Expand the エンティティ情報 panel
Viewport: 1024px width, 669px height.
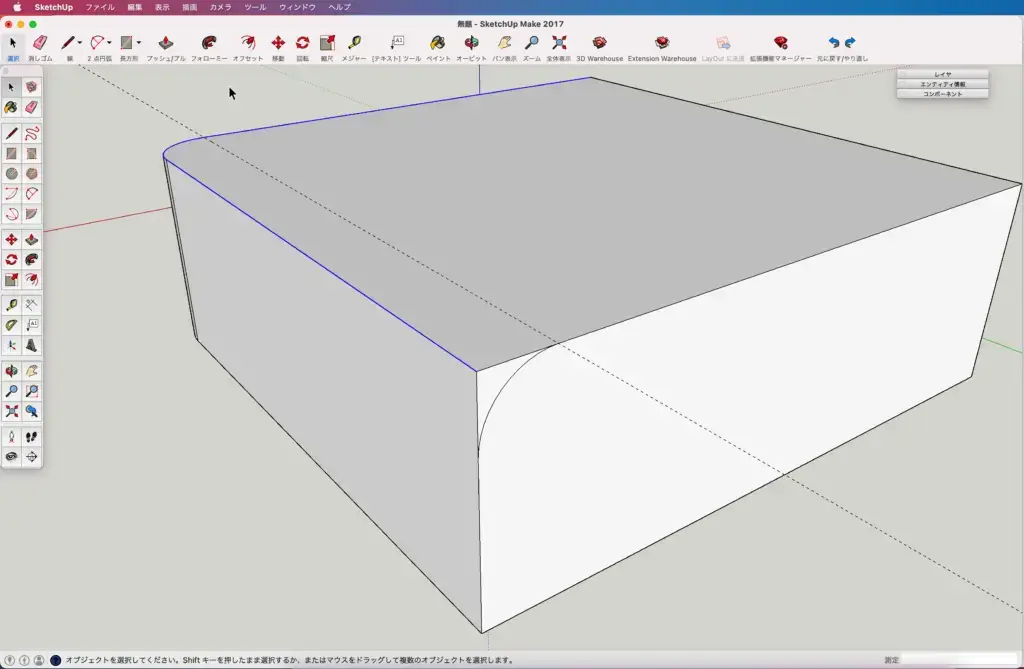click(x=942, y=84)
